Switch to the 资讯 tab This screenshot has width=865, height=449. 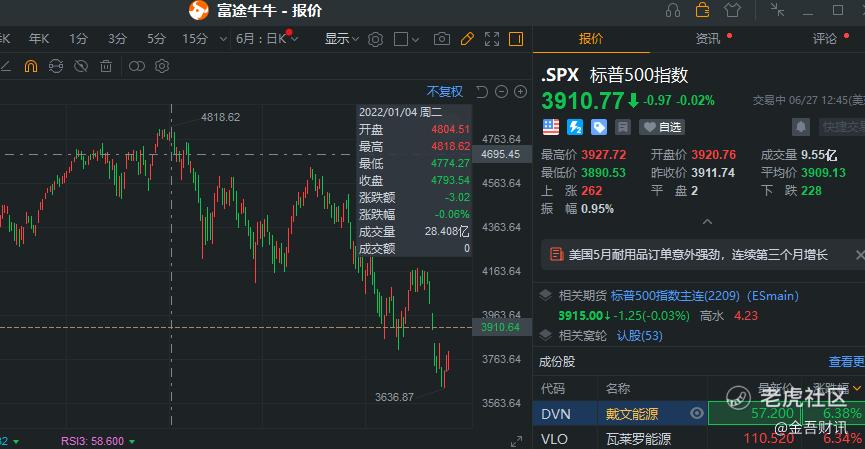[708, 39]
